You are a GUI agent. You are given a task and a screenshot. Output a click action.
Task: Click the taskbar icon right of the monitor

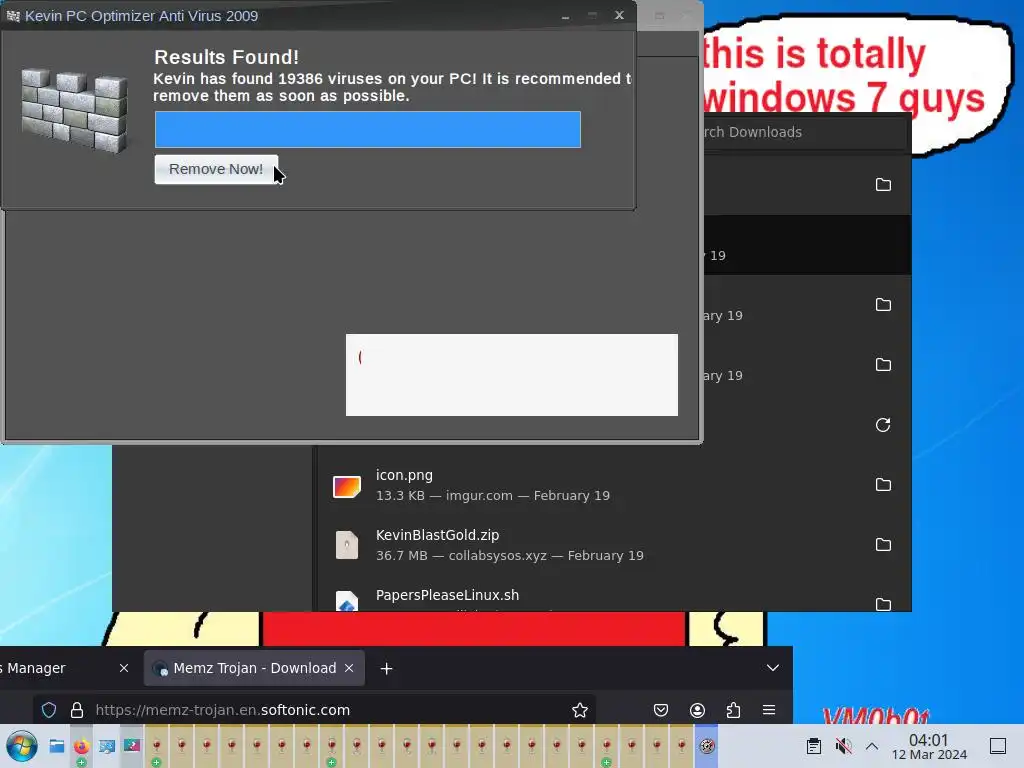coord(132,745)
